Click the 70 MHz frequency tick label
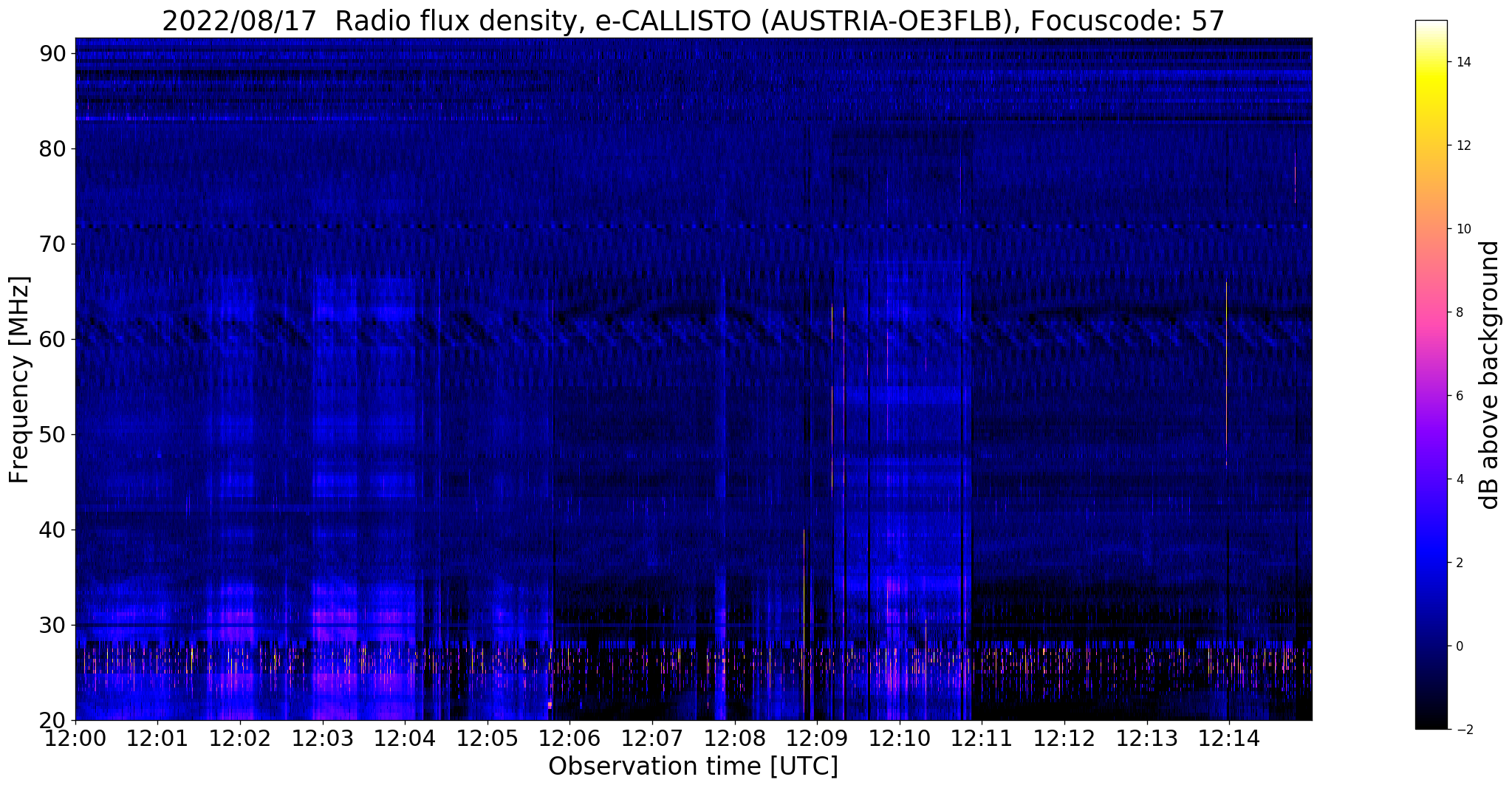The width and height of the screenshot is (1512, 788). pos(53,244)
